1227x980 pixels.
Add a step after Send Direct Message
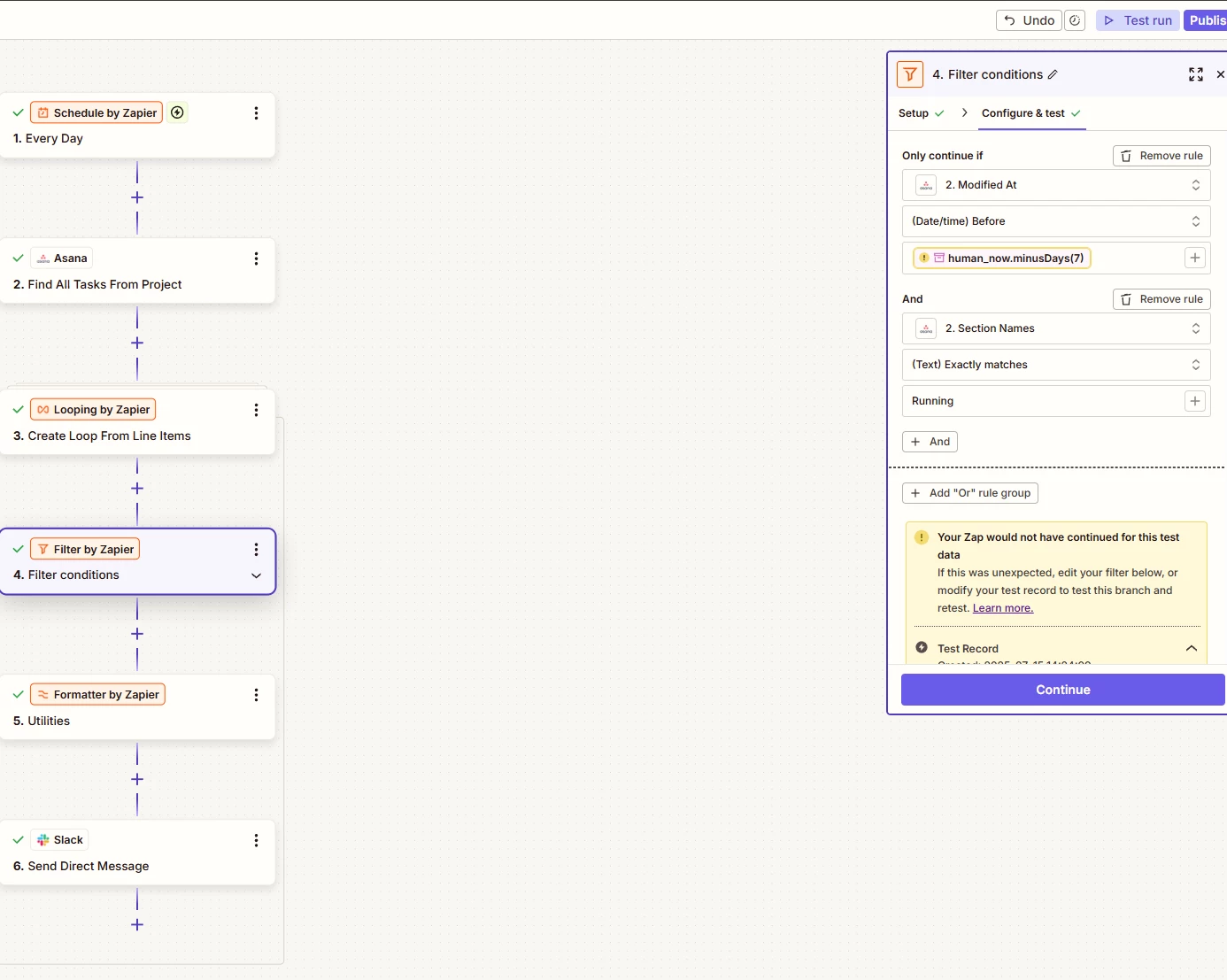tap(137, 924)
